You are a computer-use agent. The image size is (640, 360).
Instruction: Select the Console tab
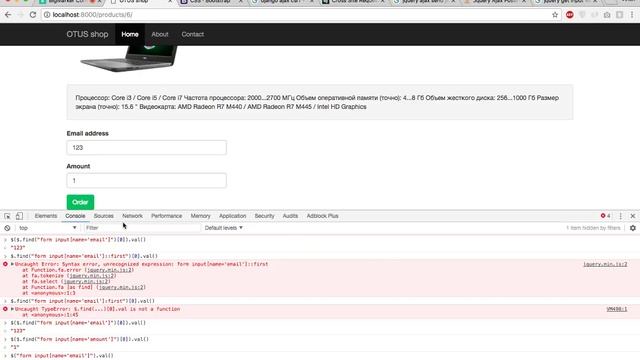point(75,216)
